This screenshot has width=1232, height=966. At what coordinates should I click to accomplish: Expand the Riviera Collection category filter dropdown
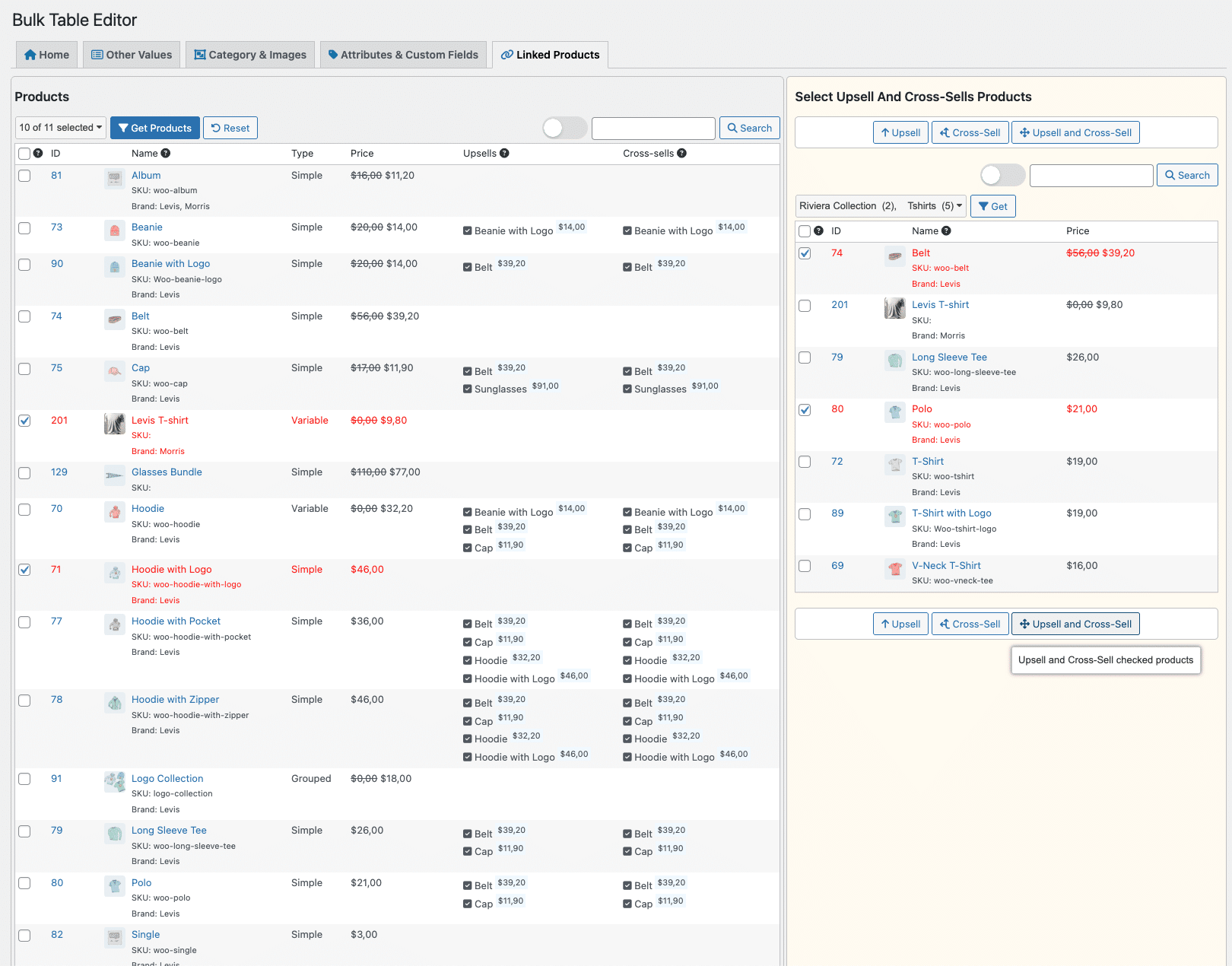coord(881,206)
